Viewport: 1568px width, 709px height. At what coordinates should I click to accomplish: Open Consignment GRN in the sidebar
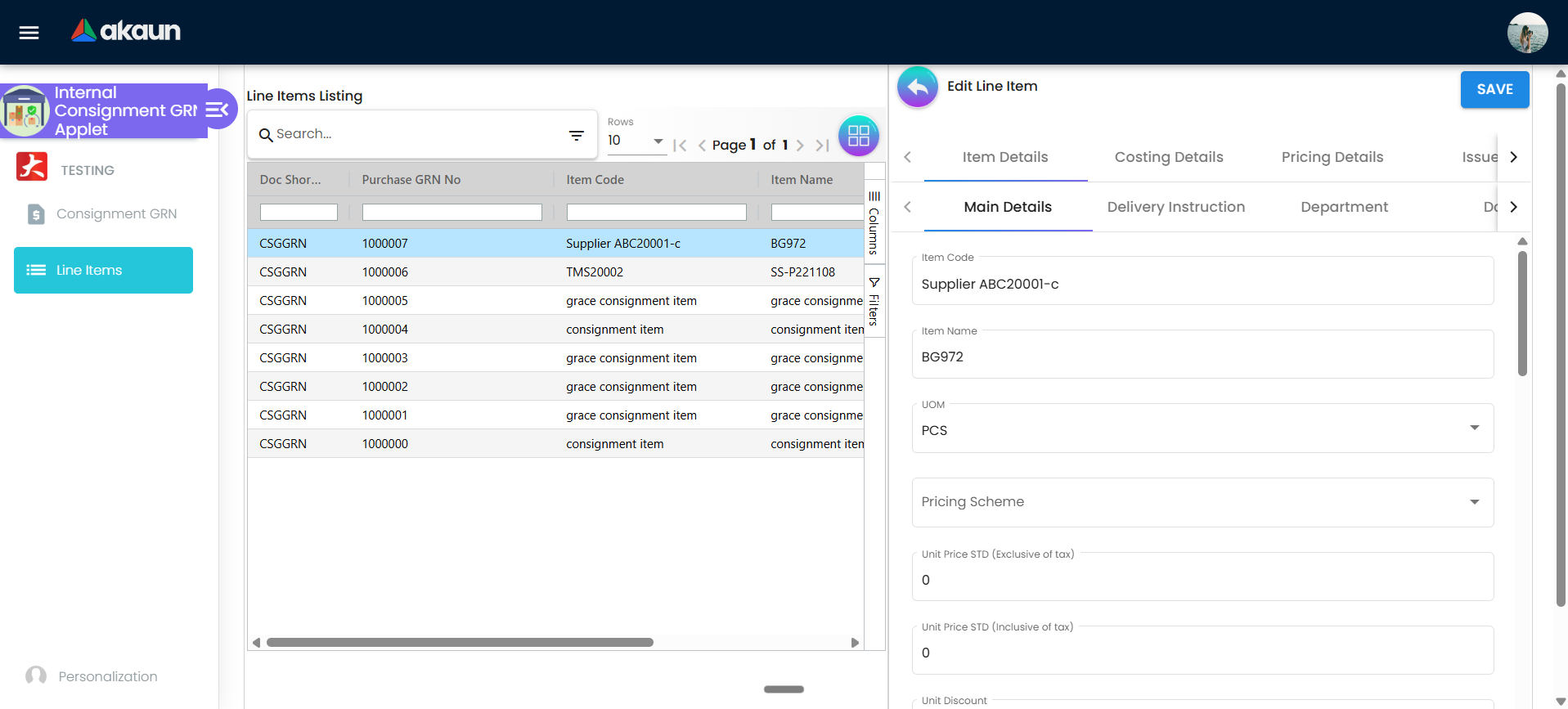[x=116, y=214]
